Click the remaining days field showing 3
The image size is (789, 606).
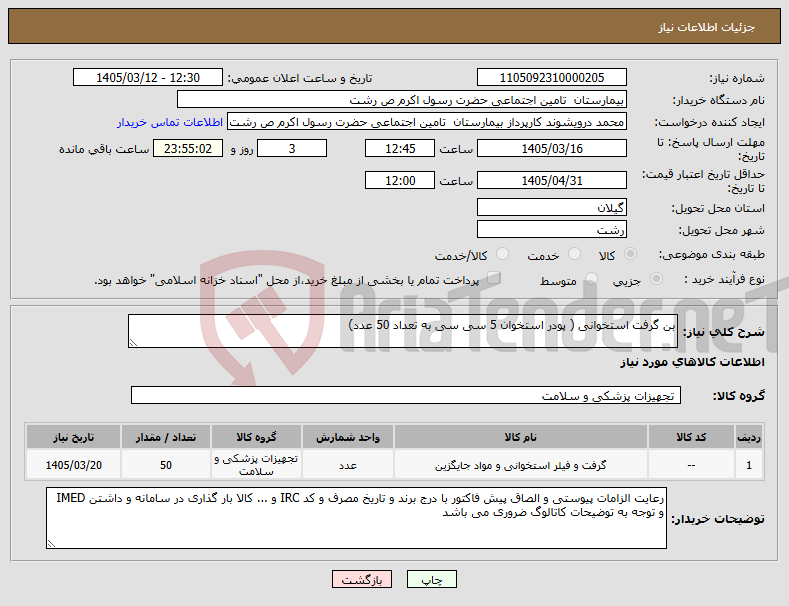[x=292, y=148]
